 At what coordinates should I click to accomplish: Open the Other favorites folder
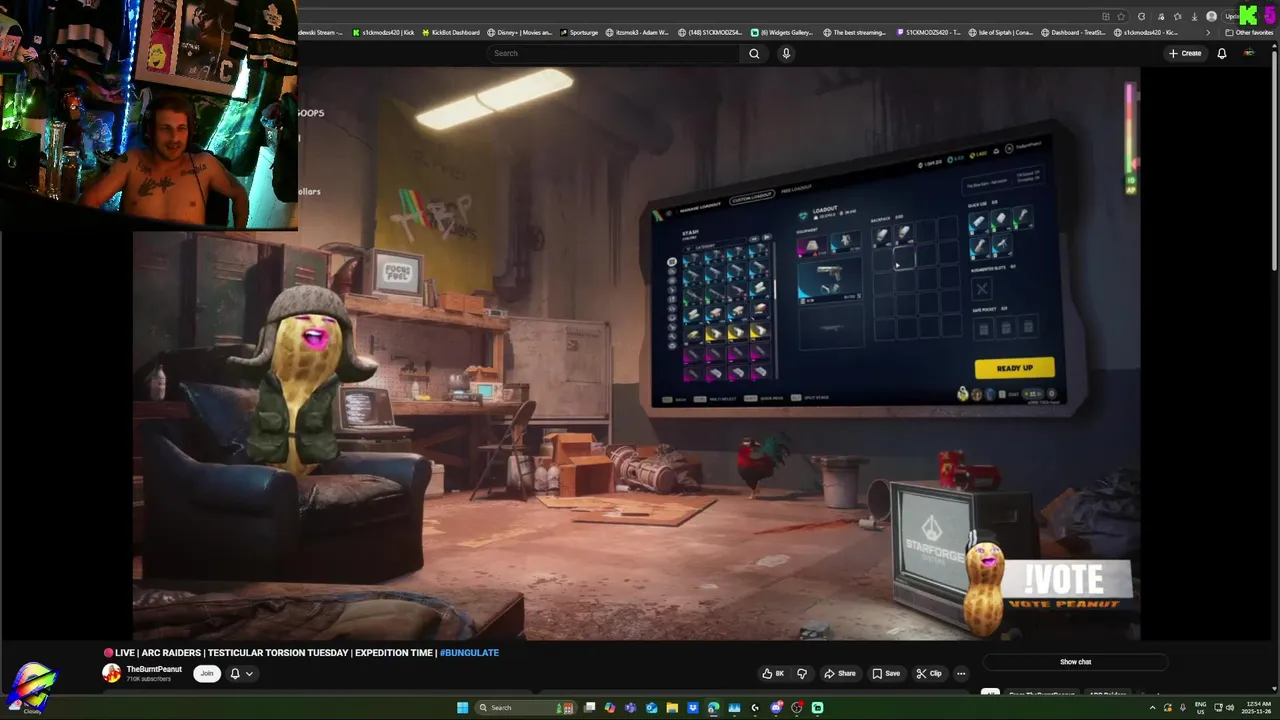click(x=1249, y=32)
